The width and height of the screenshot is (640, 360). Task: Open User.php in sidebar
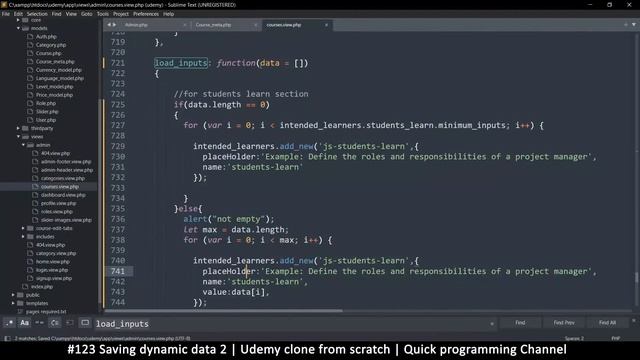(x=46, y=120)
